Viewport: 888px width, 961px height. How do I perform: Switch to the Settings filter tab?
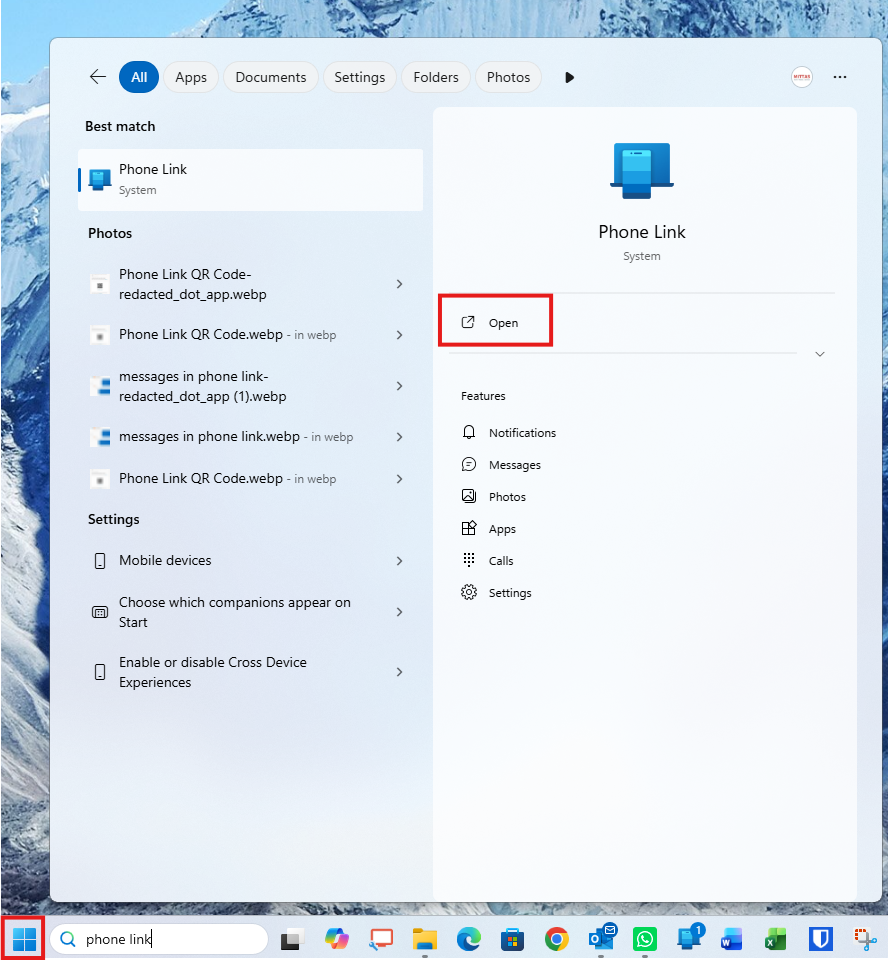360,77
